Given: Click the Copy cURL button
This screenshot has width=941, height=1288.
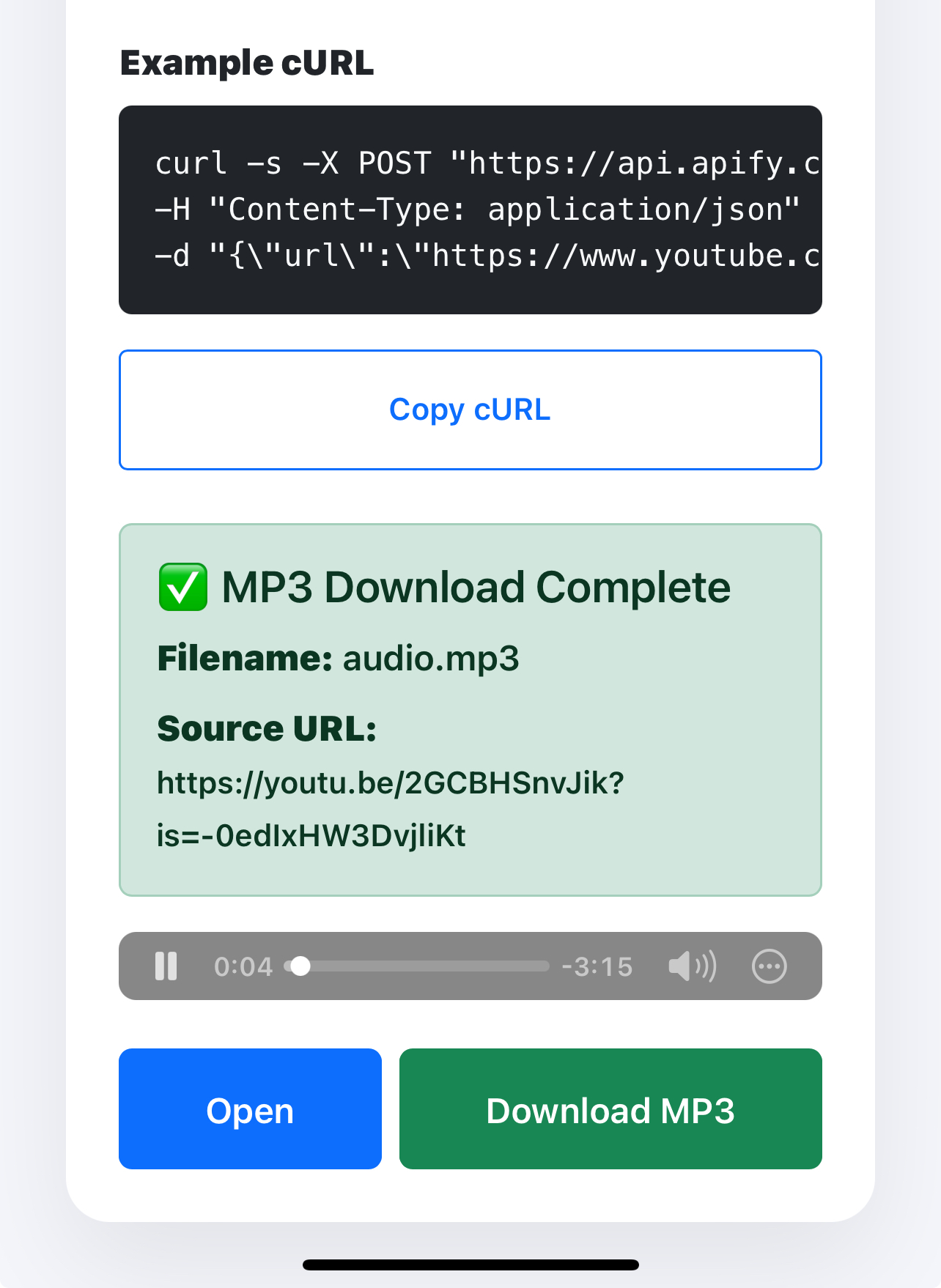Looking at the screenshot, I should click(471, 410).
